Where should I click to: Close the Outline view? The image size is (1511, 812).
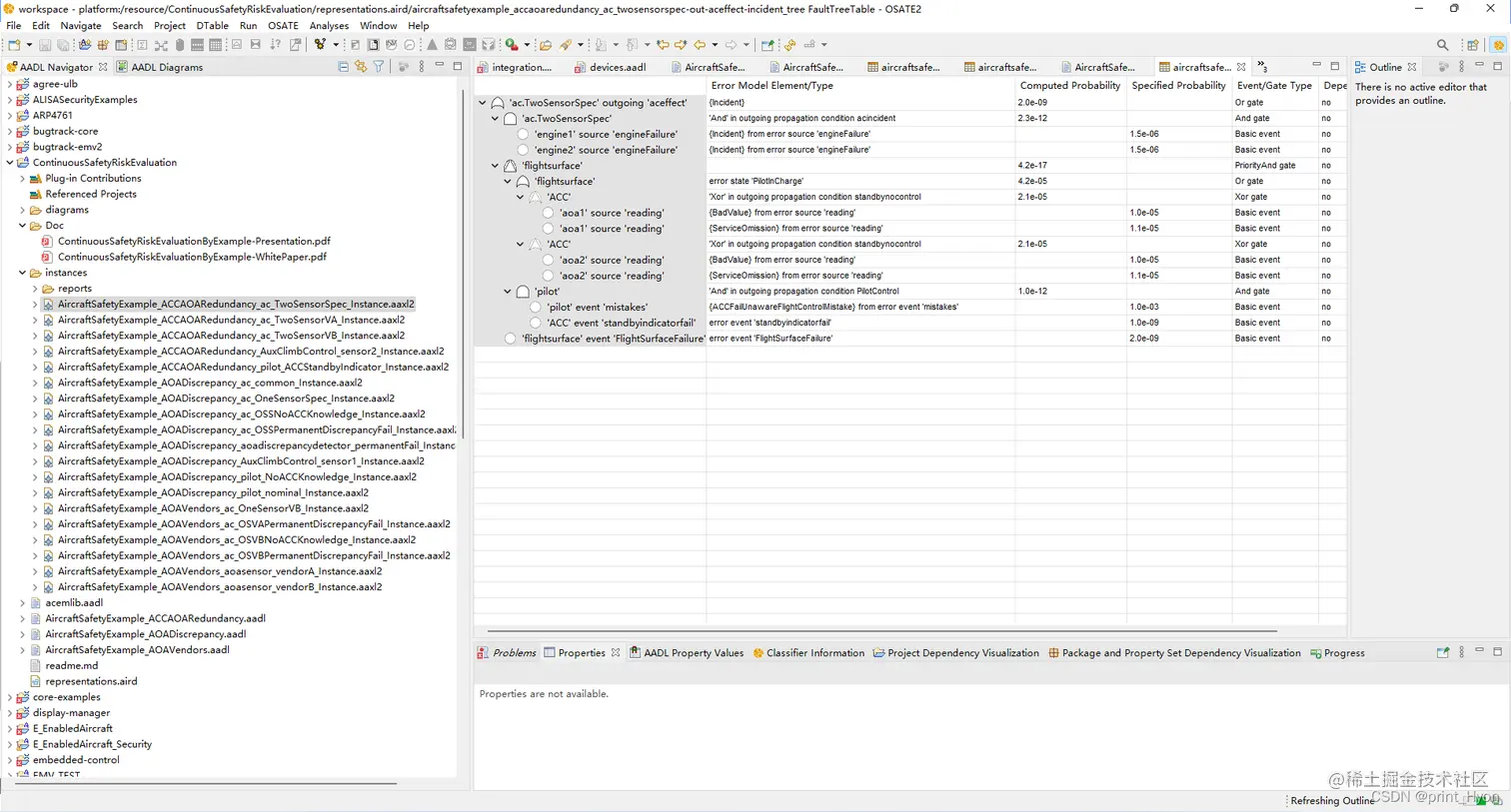(1412, 67)
